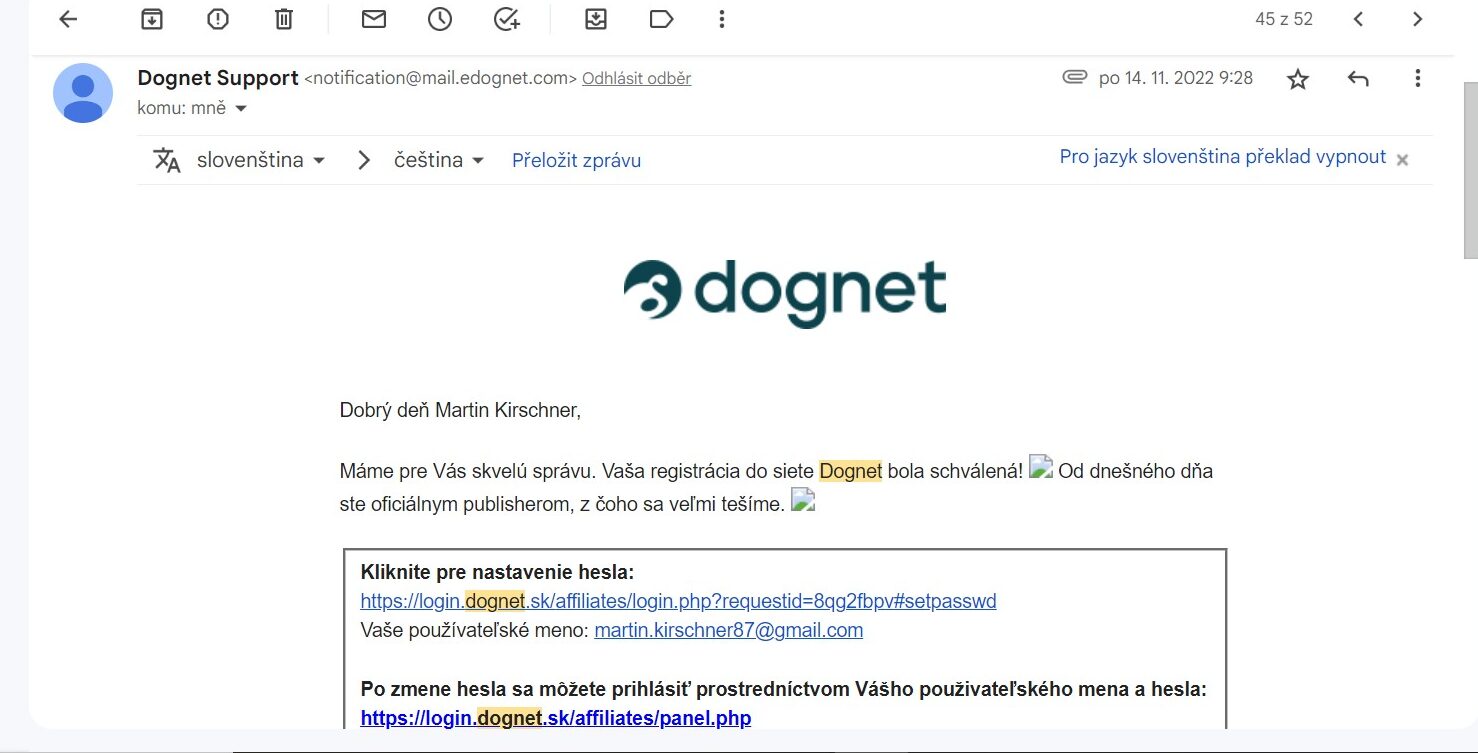
Task: Open message more-options menu beside reply
Action: point(1417,79)
